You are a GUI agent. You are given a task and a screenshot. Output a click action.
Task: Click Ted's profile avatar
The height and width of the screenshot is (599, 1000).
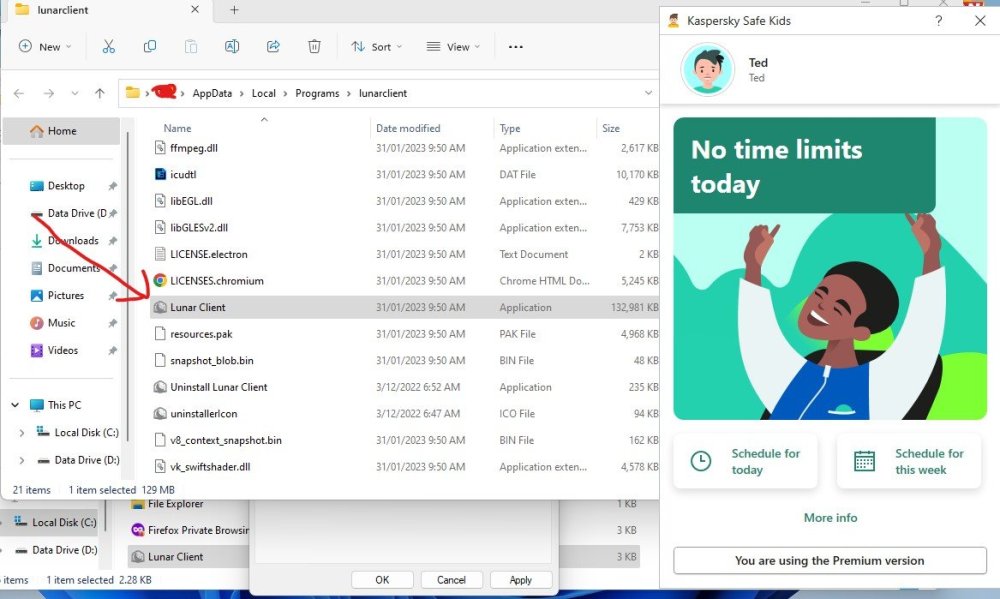point(707,70)
